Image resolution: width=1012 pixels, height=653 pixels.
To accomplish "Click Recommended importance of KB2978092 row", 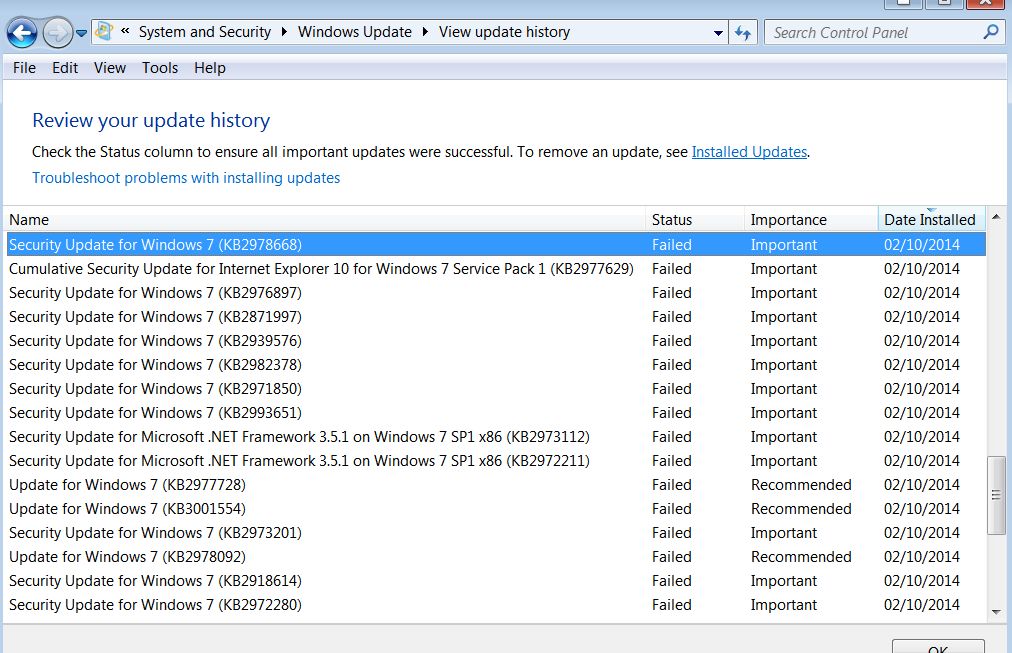I will pos(801,557).
